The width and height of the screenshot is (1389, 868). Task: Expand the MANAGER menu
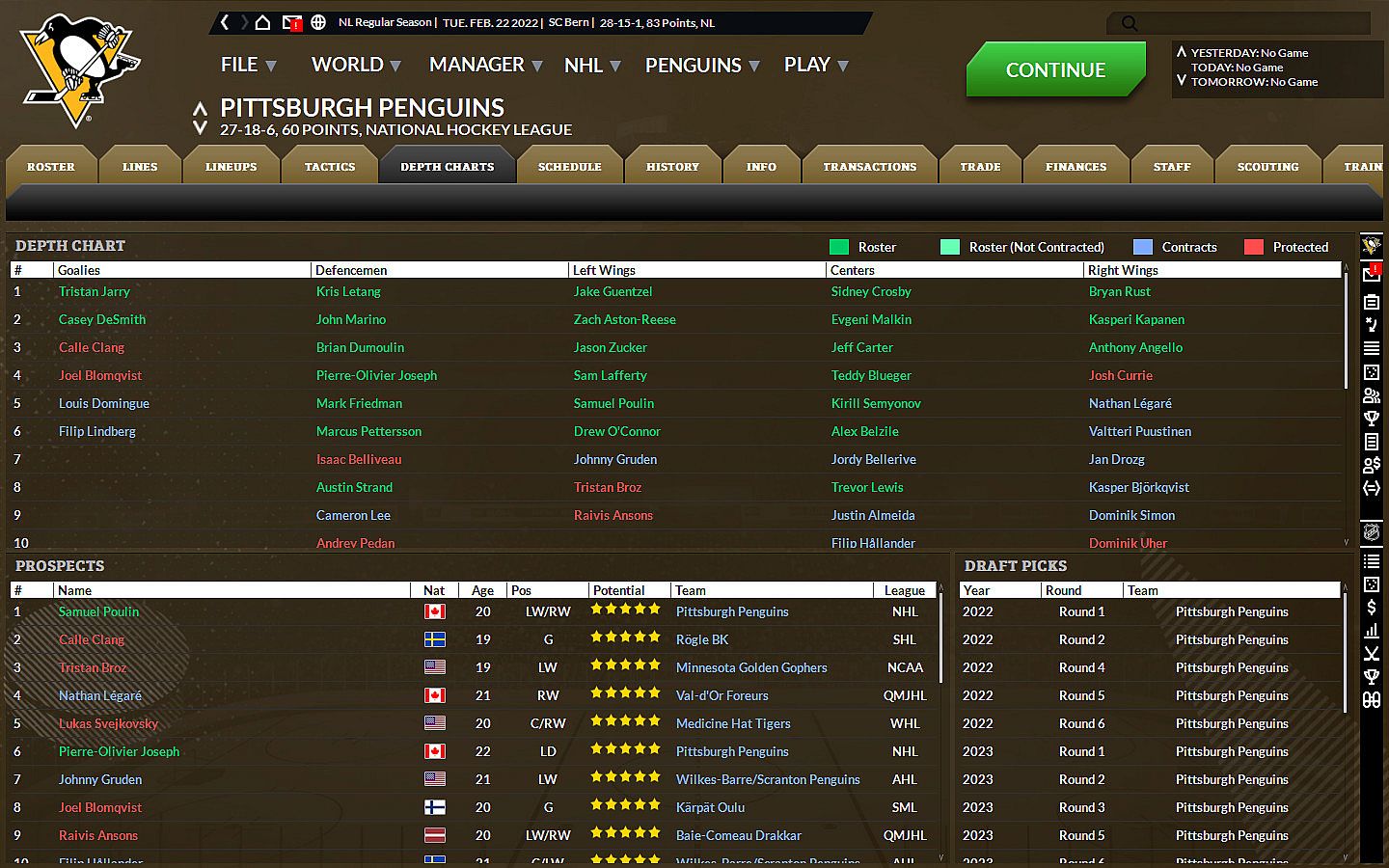(486, 65)
